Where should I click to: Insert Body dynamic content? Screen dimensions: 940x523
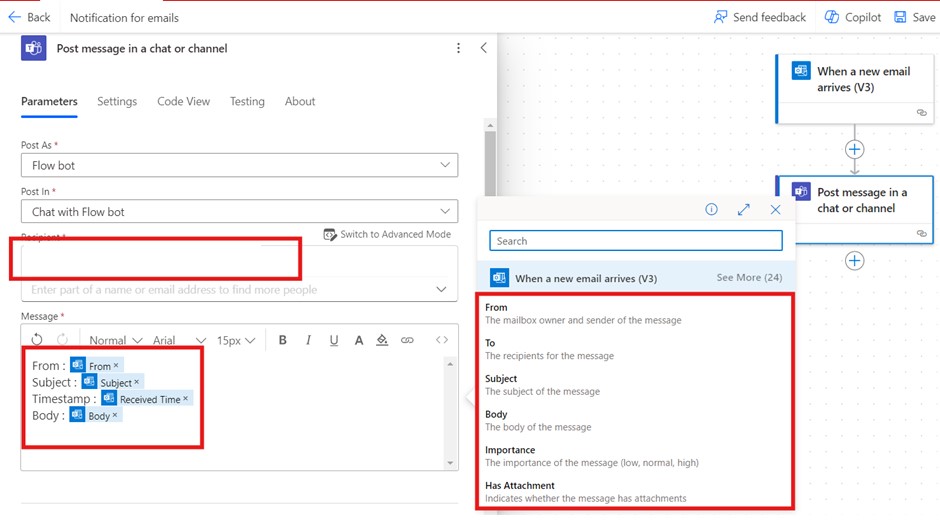pyautogui.click(x=635, y=420)
